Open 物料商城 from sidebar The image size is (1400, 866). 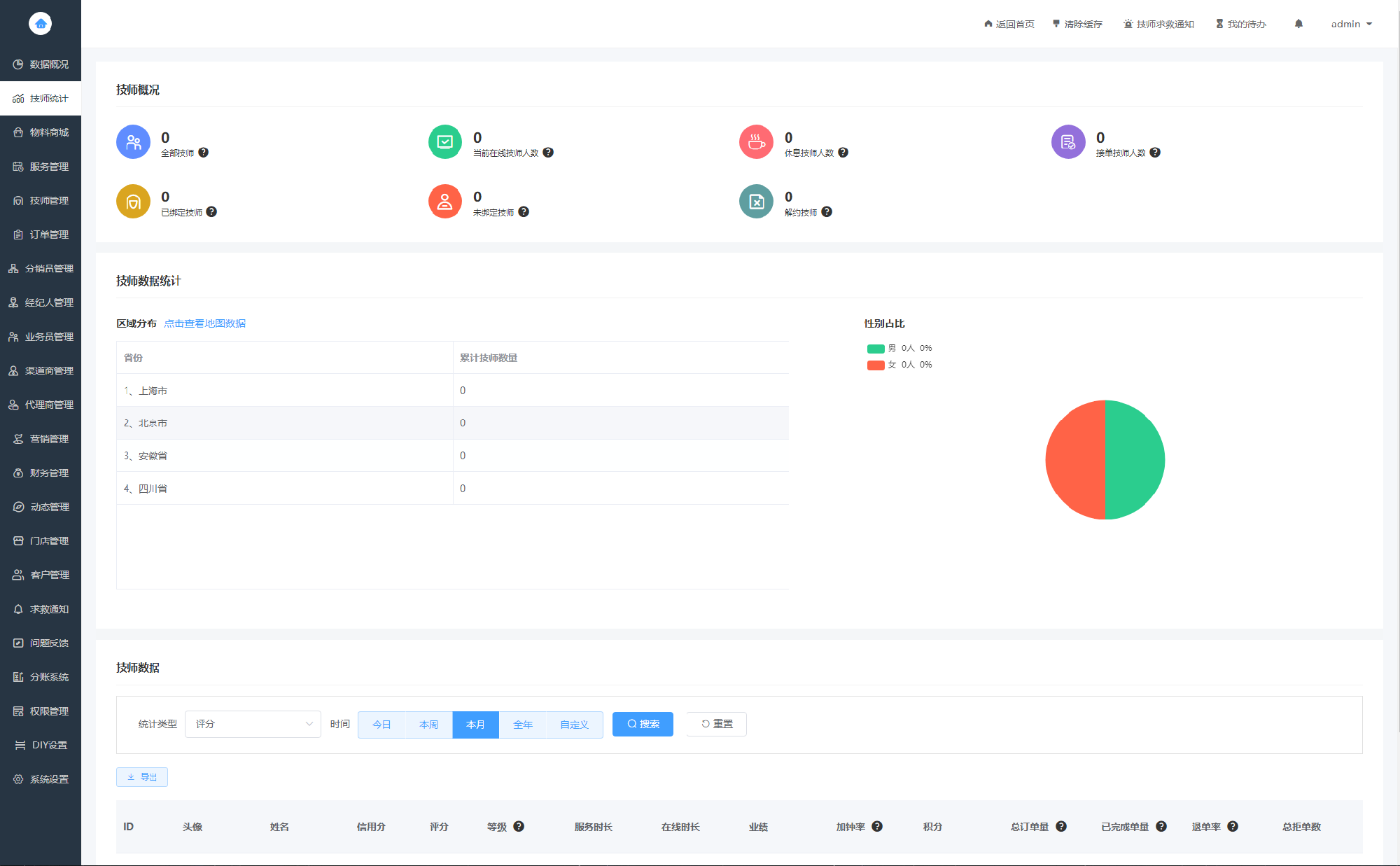click(x=41, y=132)
